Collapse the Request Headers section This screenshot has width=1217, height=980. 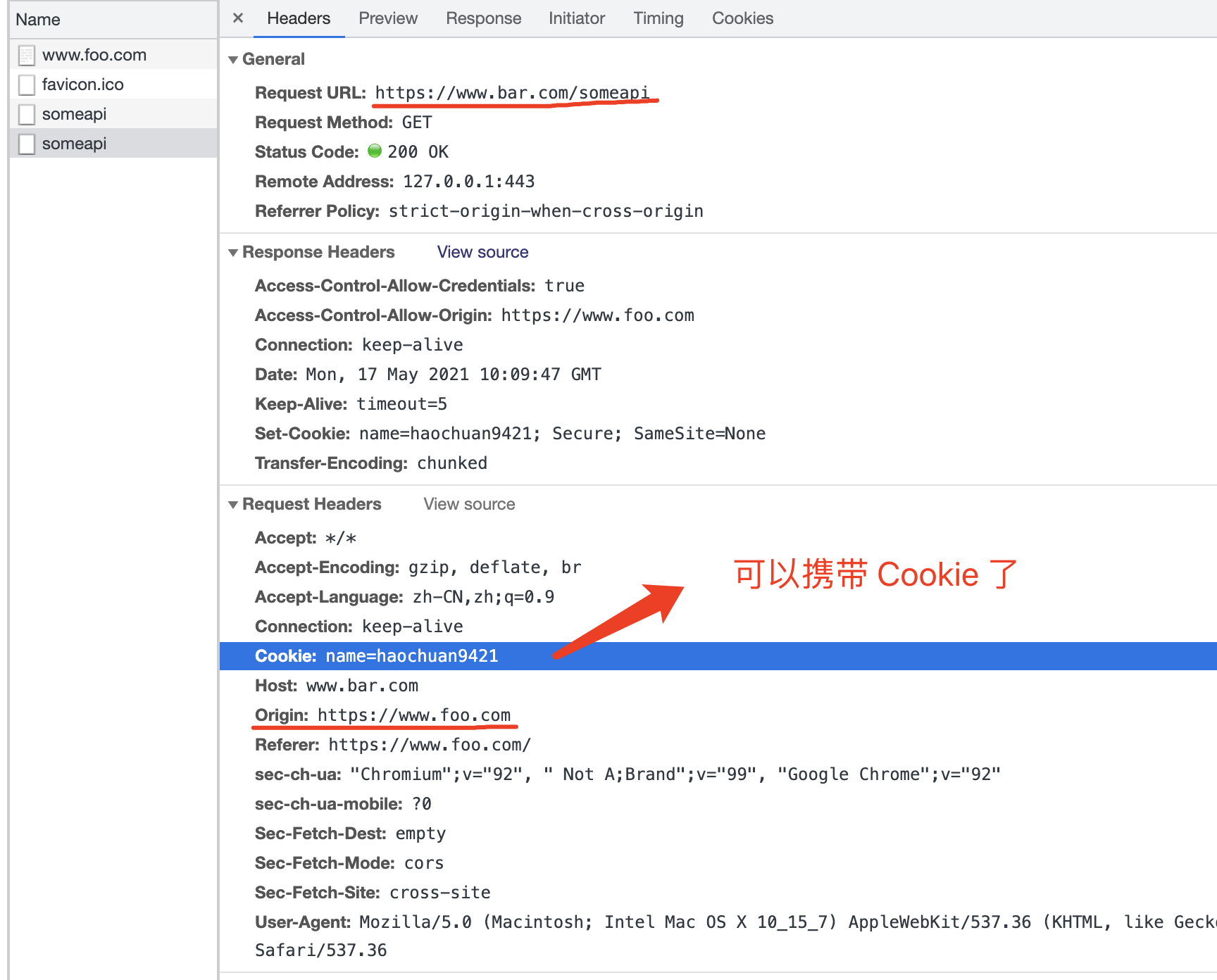tap(233, 504)
